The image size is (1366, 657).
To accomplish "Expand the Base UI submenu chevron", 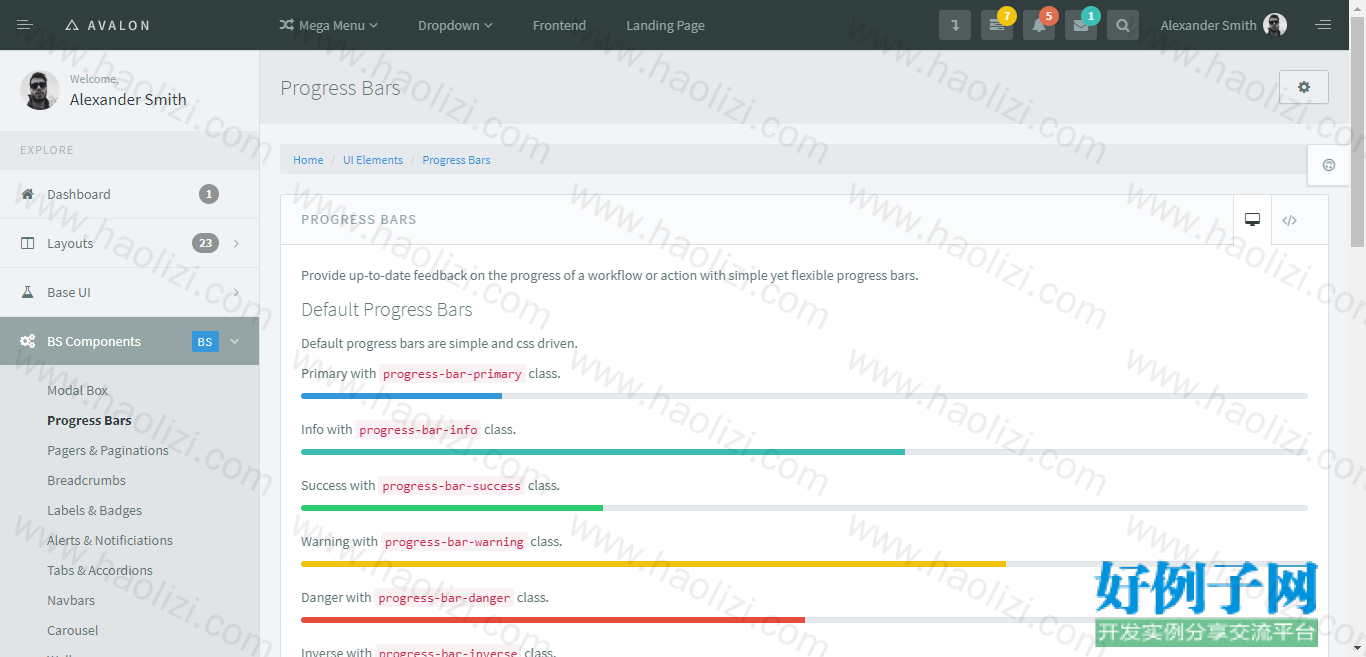I will coord(236,292).
